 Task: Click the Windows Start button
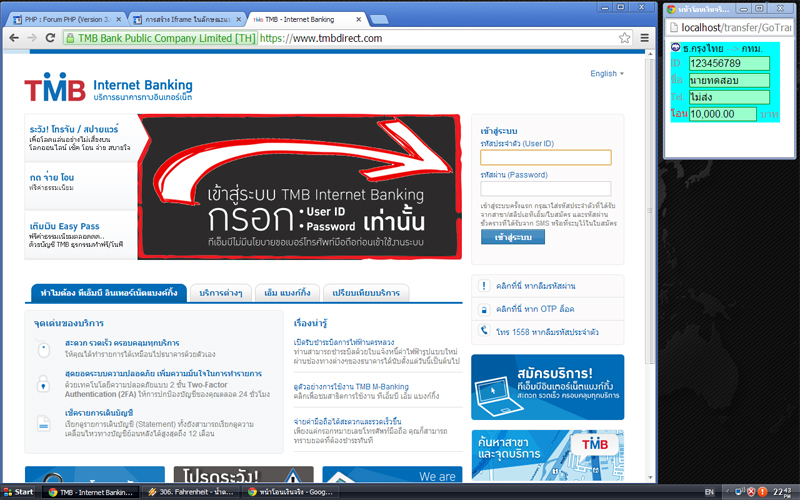click(19, 492)
